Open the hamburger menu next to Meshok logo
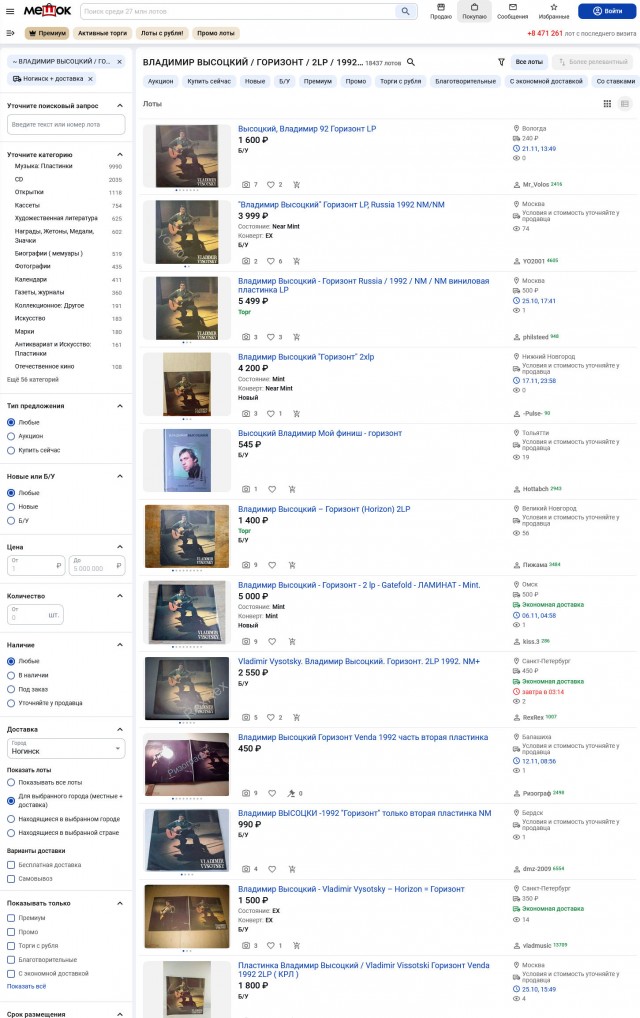The image size is (640, 1018). pyautogui.click(x=10, y=11)
